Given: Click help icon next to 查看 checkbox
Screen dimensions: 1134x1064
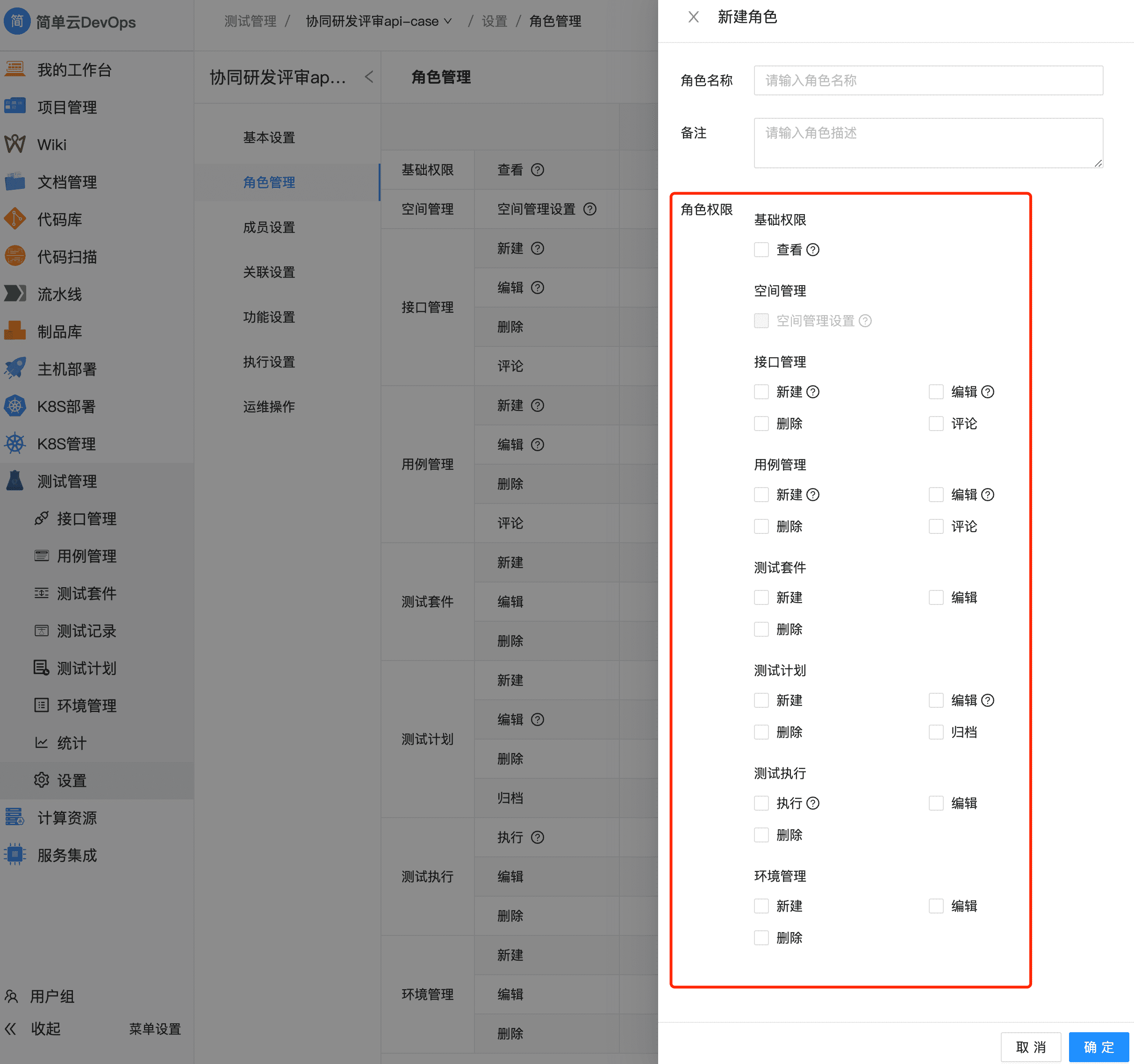Looking at the screenshot, I should pyautogui.click(x=813, y=250).
